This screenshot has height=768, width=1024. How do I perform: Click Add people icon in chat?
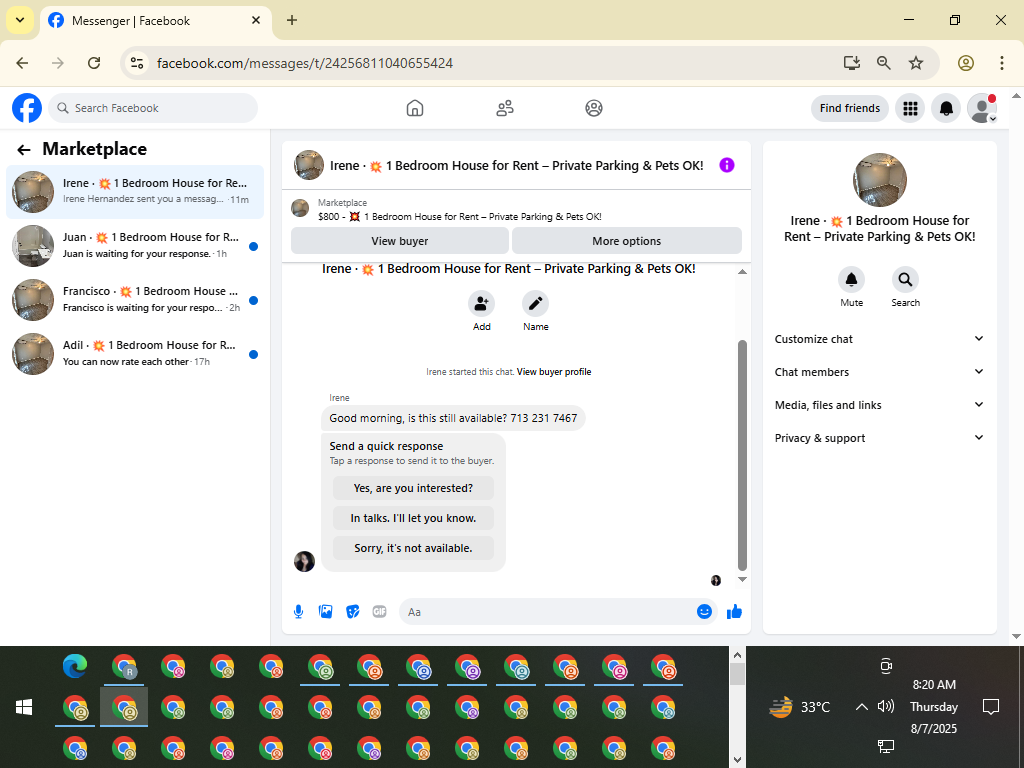coord(481,304)
